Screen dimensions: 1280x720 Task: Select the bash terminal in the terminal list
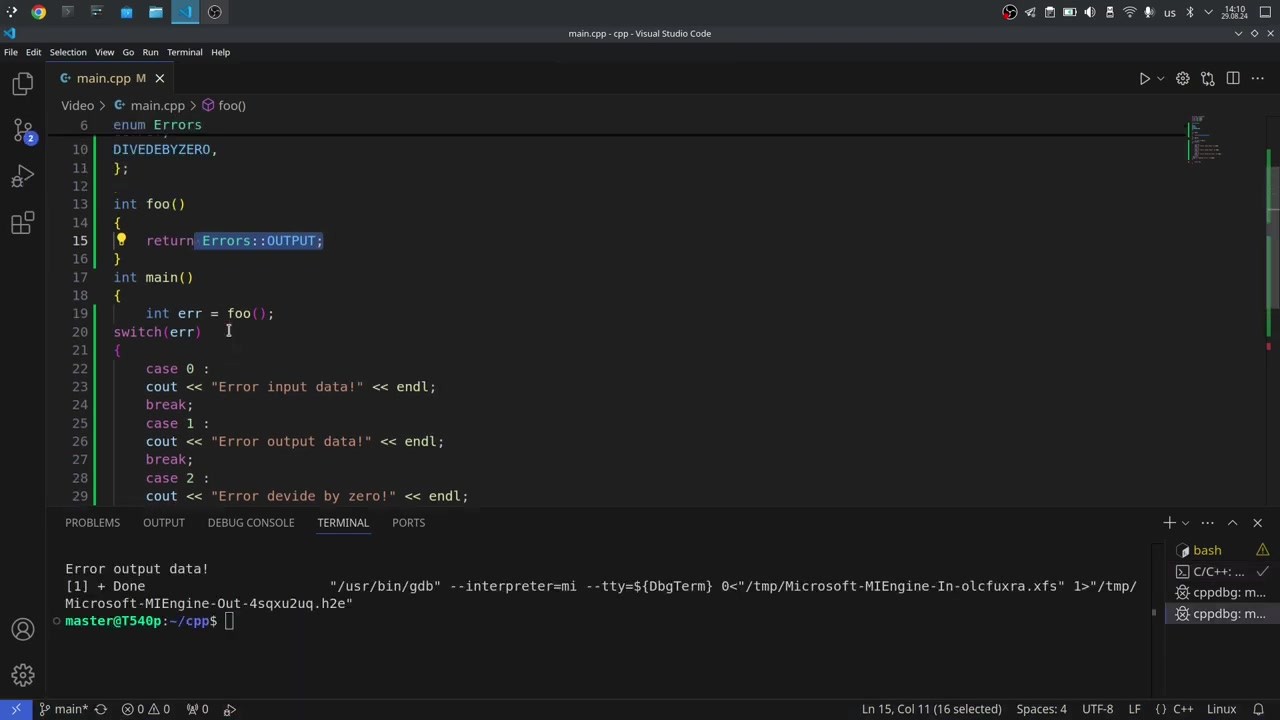coord(1207,550)
